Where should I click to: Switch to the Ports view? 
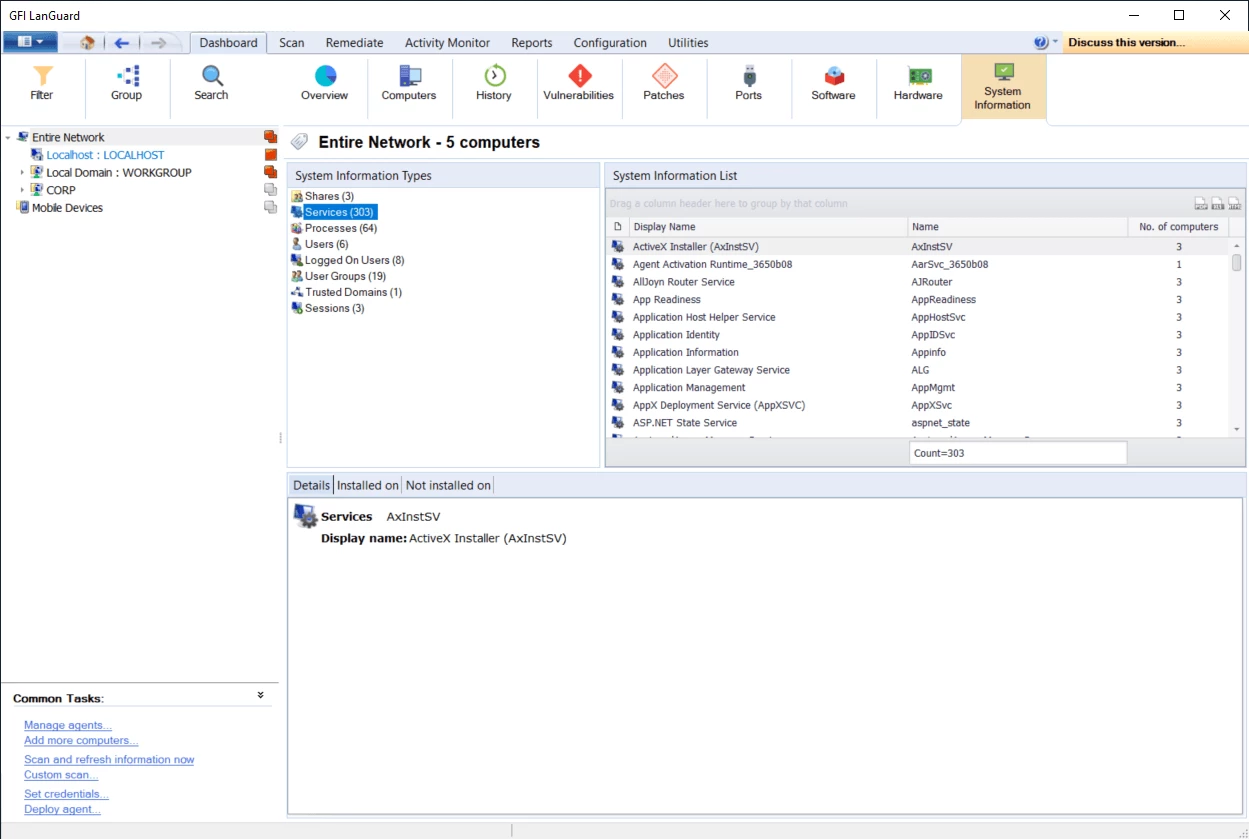[x=748, y=83]
